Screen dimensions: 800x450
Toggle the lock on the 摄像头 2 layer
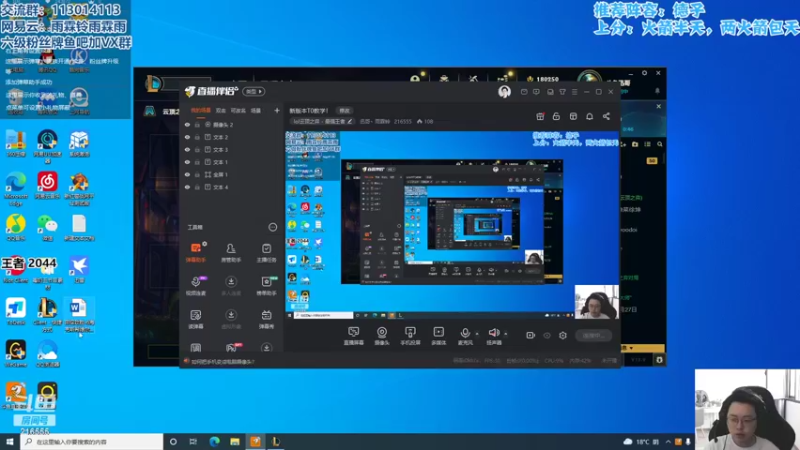point(197,124)
